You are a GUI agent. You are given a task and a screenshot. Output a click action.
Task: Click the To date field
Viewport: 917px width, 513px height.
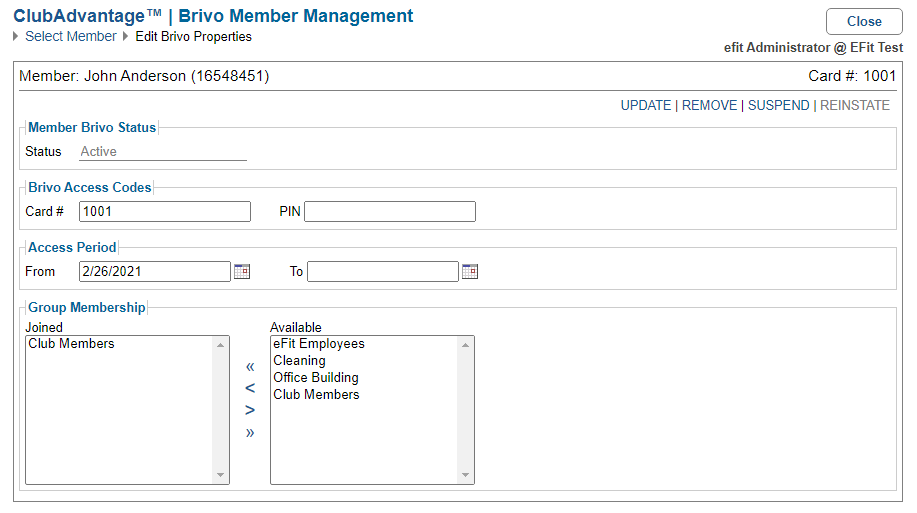click(383, 271)
